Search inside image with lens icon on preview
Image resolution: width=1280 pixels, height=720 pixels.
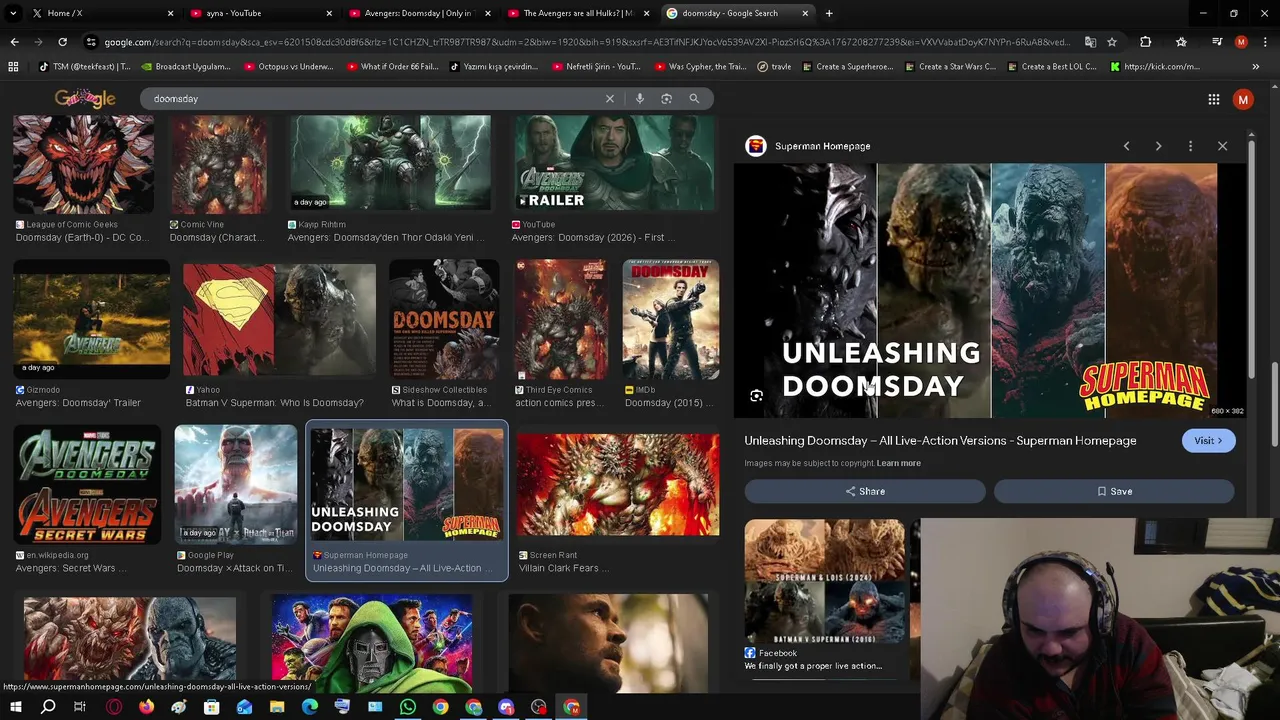756,396
